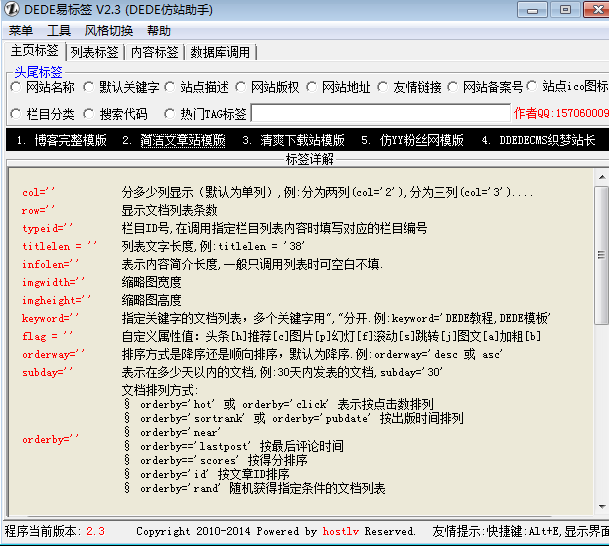Select the 网站版权 radio option
The width and height of the screenshot is (609, 546).
[x=240, y=87]
